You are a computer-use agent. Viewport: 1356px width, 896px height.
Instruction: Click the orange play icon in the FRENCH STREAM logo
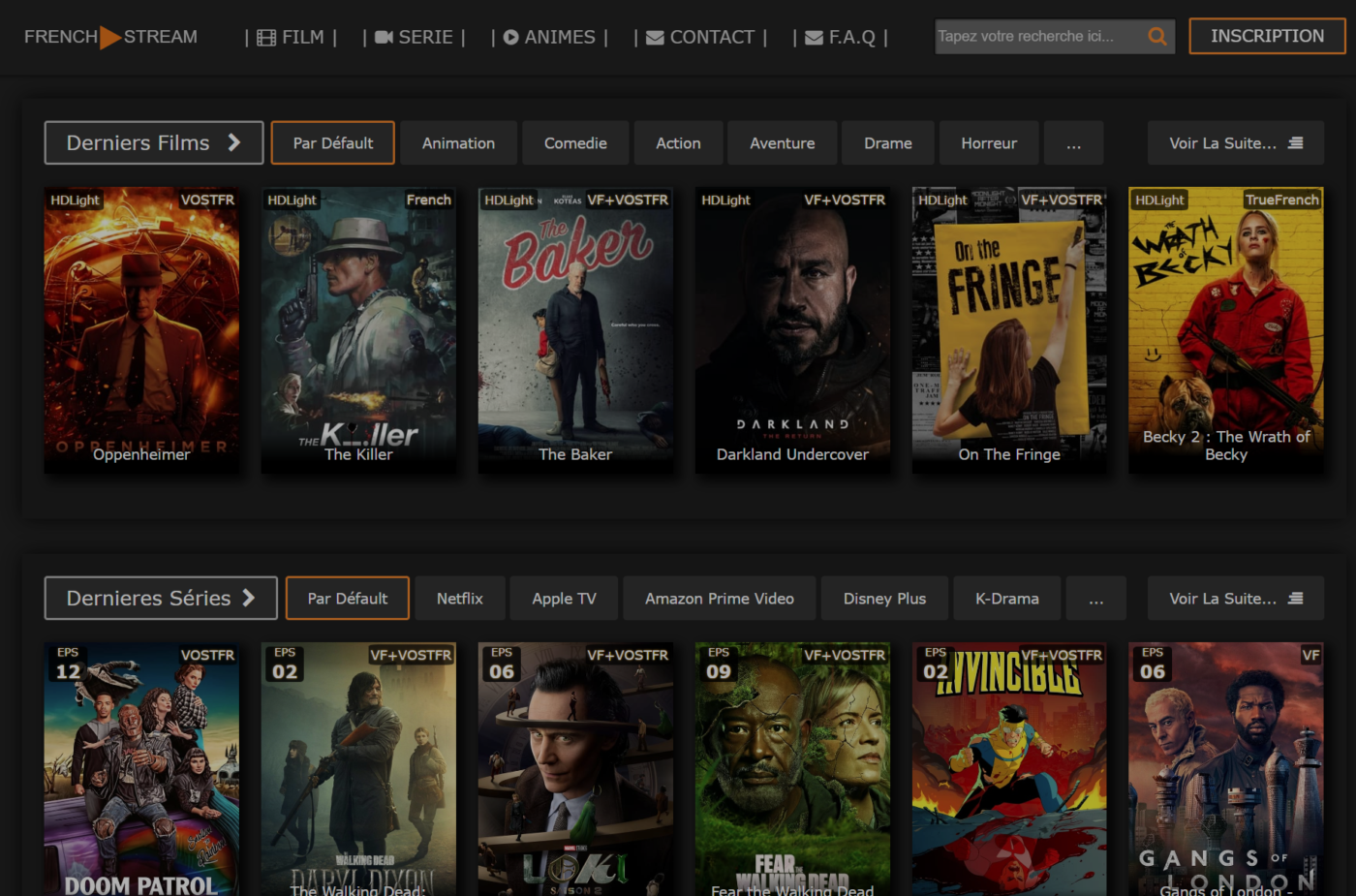(109, 36)
